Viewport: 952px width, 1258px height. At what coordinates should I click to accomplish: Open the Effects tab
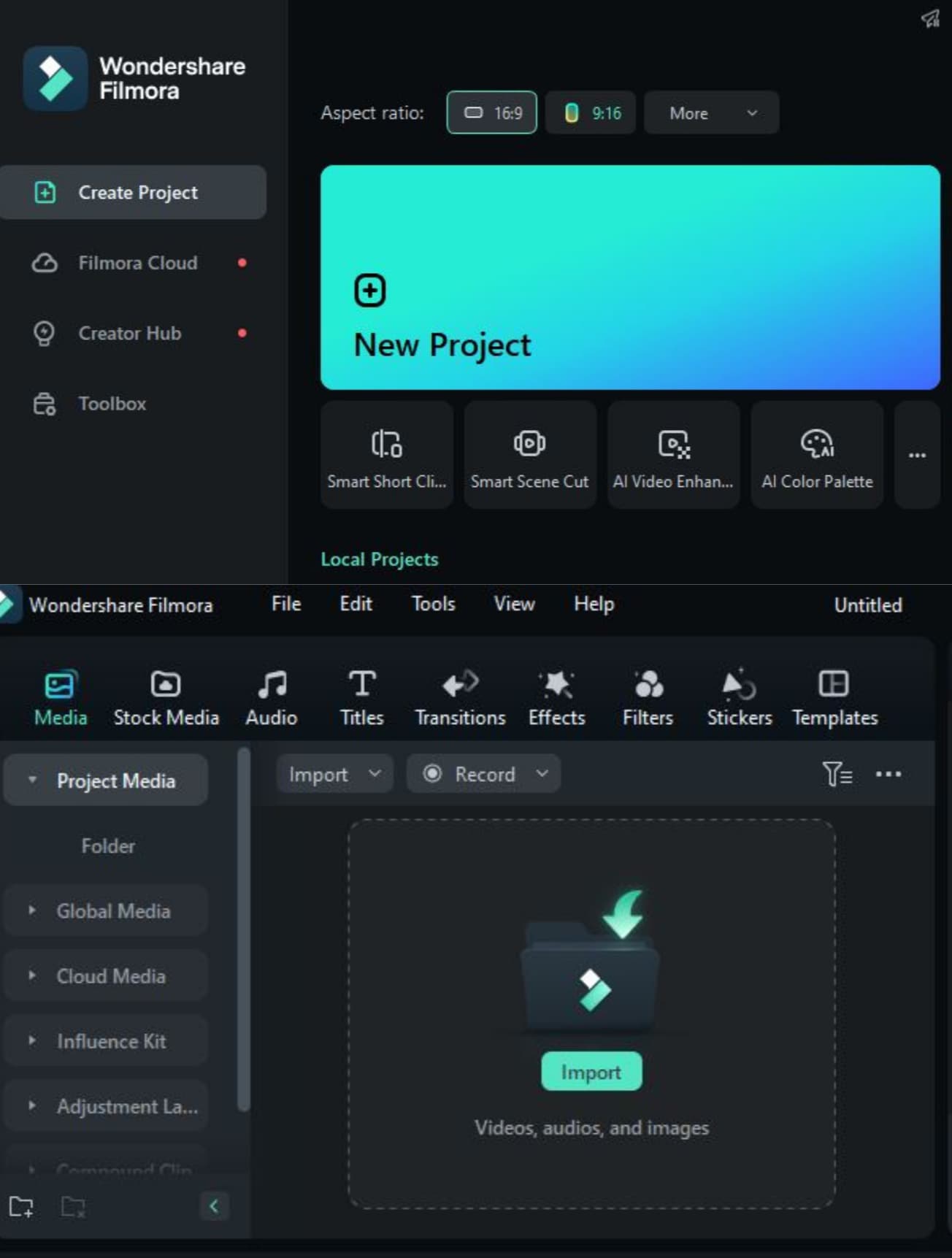point(557,698)
